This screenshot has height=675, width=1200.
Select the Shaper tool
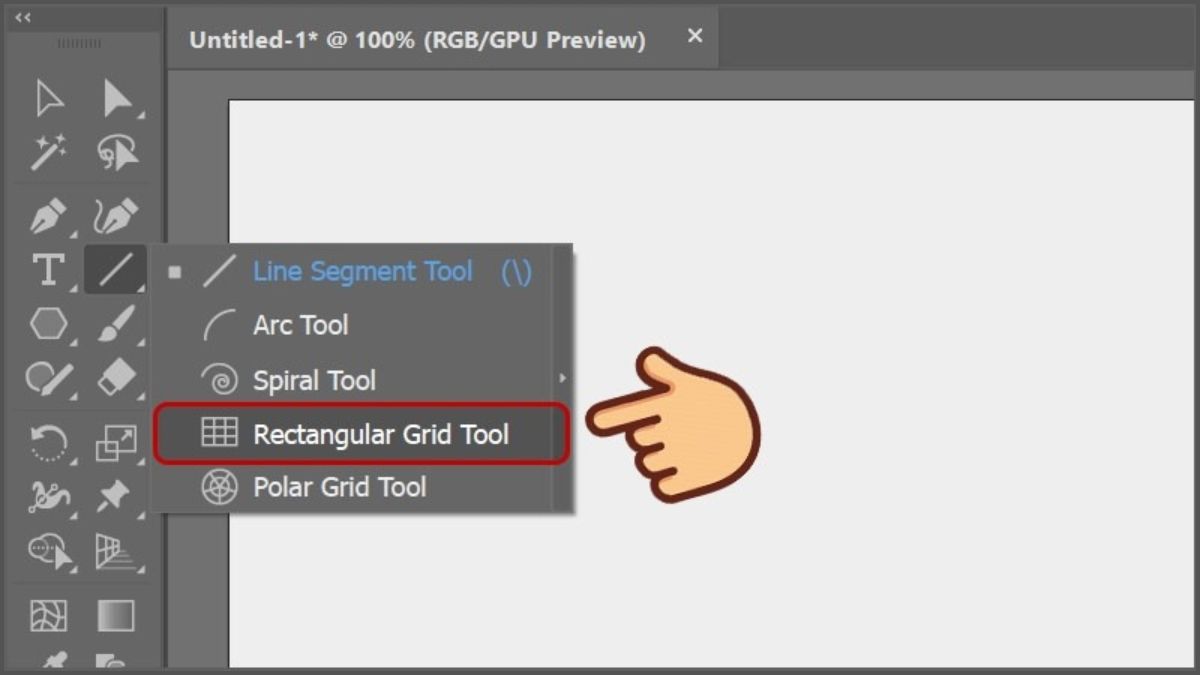coord(49,379)
